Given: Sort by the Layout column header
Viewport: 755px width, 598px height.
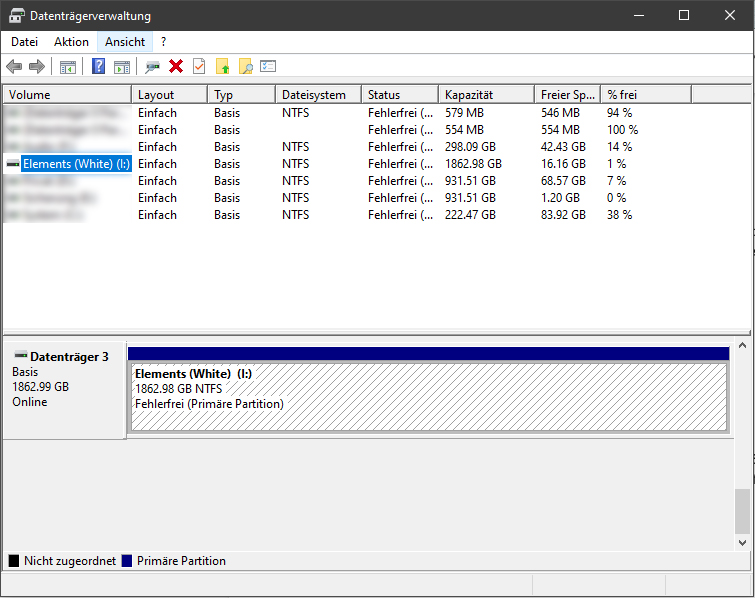Looking at the screenshot, I should pos(169,95).
